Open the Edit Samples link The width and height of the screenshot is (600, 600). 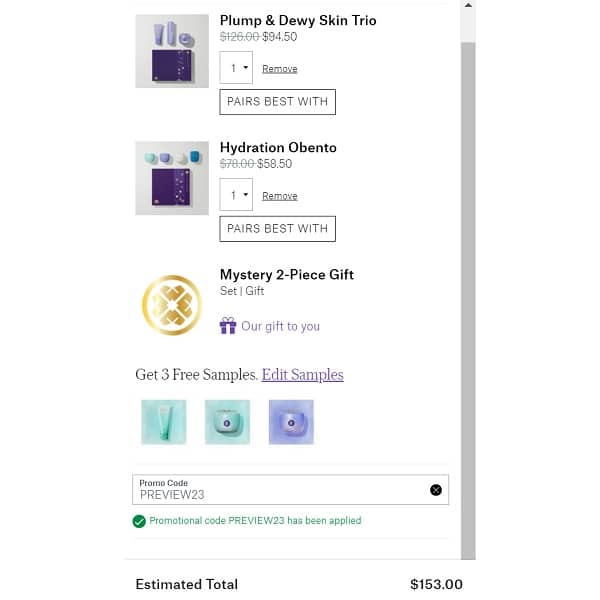302,375
